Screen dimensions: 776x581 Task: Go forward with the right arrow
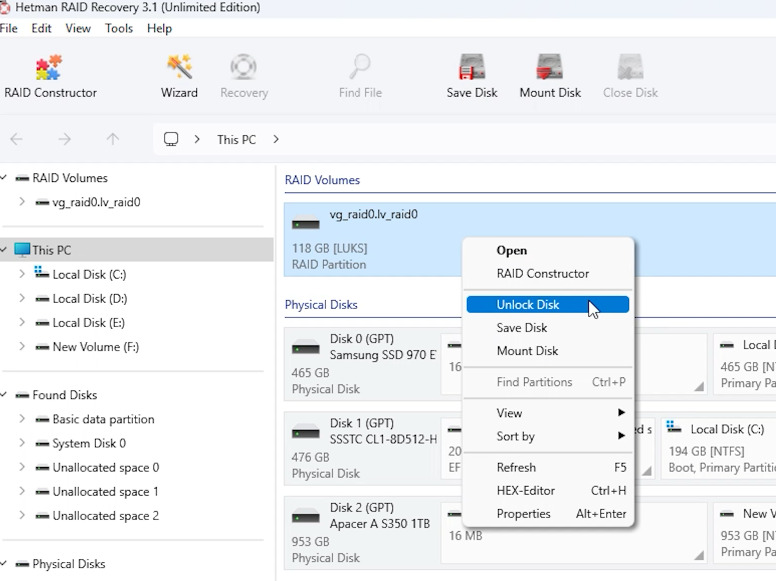[64, 140]
